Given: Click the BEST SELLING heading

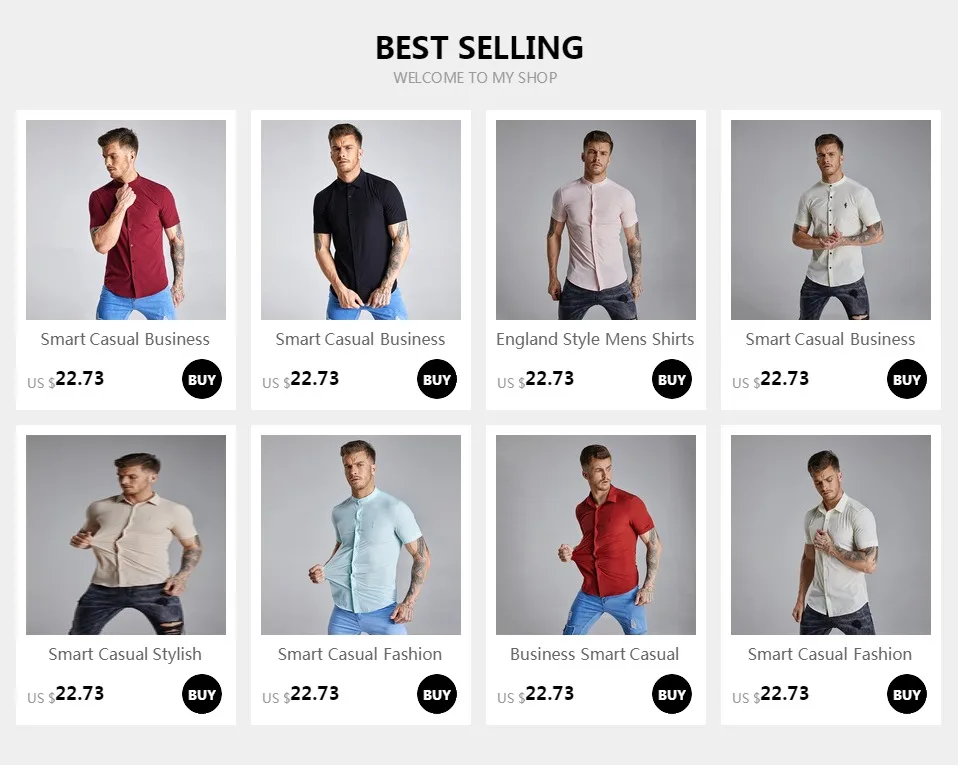Looking at the screenshot, I should click(479, 48).
